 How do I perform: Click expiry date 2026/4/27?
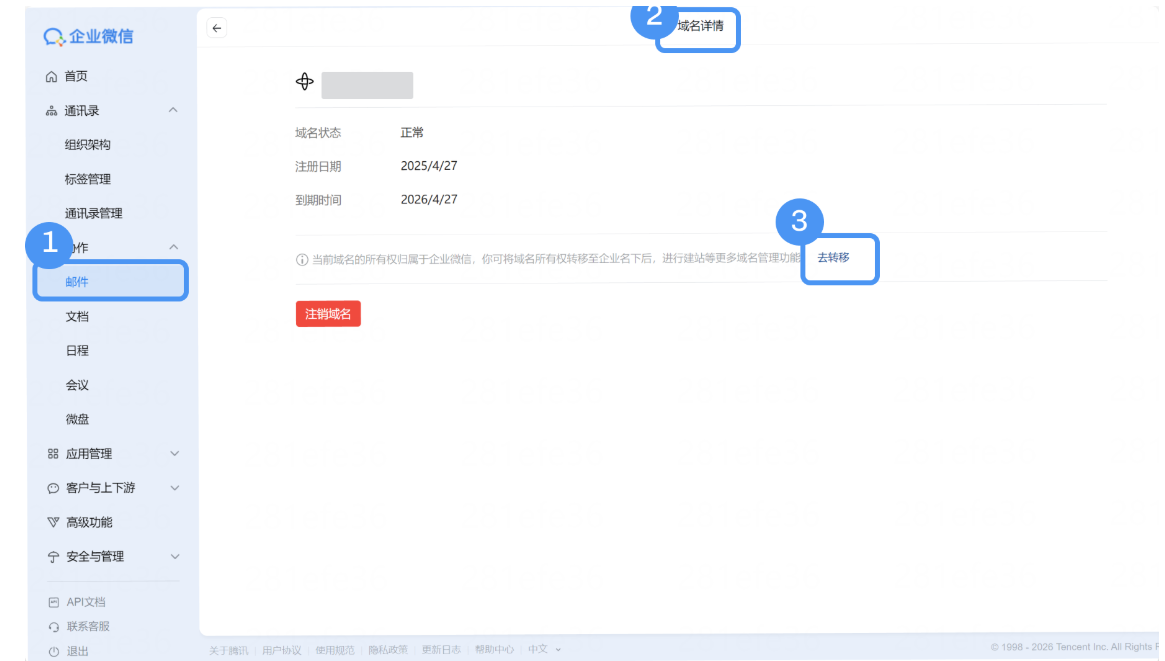coord(429,200)
